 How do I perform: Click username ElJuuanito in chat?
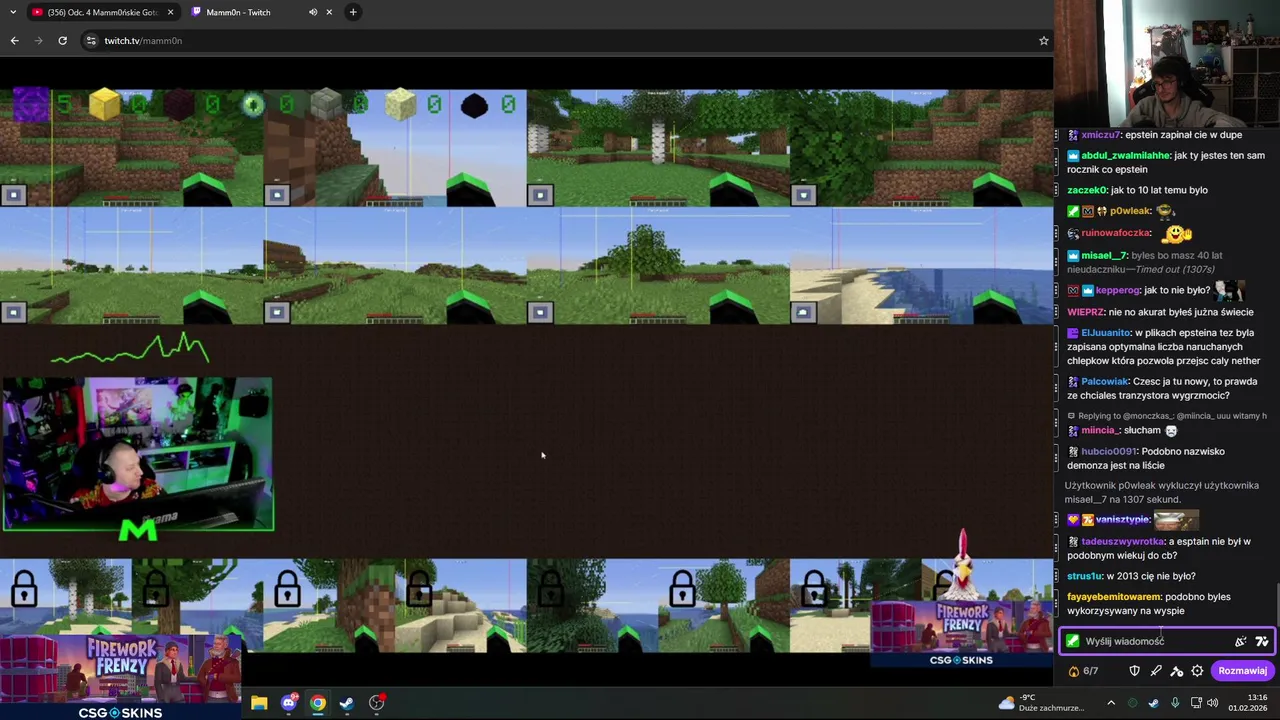click(1104, 333)
